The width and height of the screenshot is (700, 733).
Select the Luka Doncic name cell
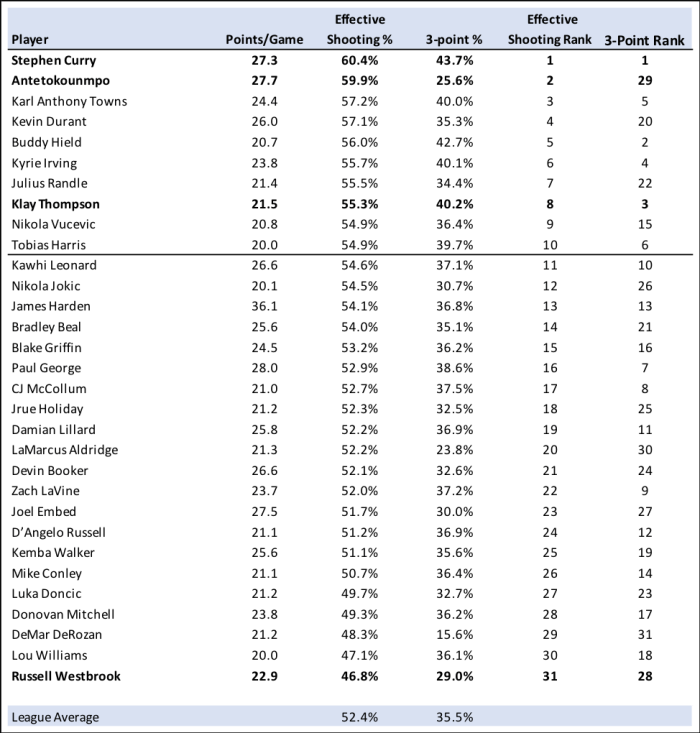pos(47,594)
